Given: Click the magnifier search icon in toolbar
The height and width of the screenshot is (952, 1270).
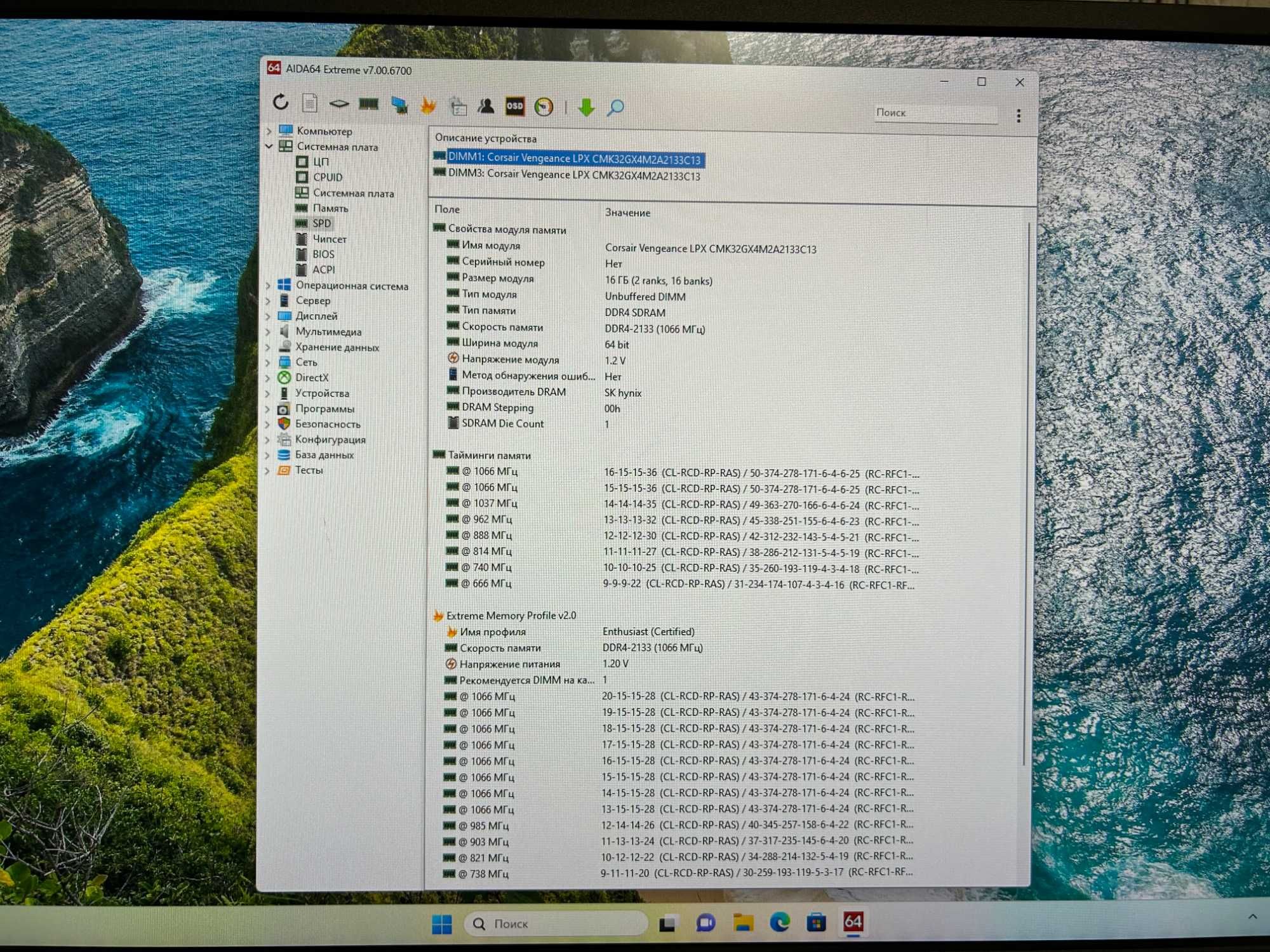Looking at the screenshot, I should (x=615, y=108).
